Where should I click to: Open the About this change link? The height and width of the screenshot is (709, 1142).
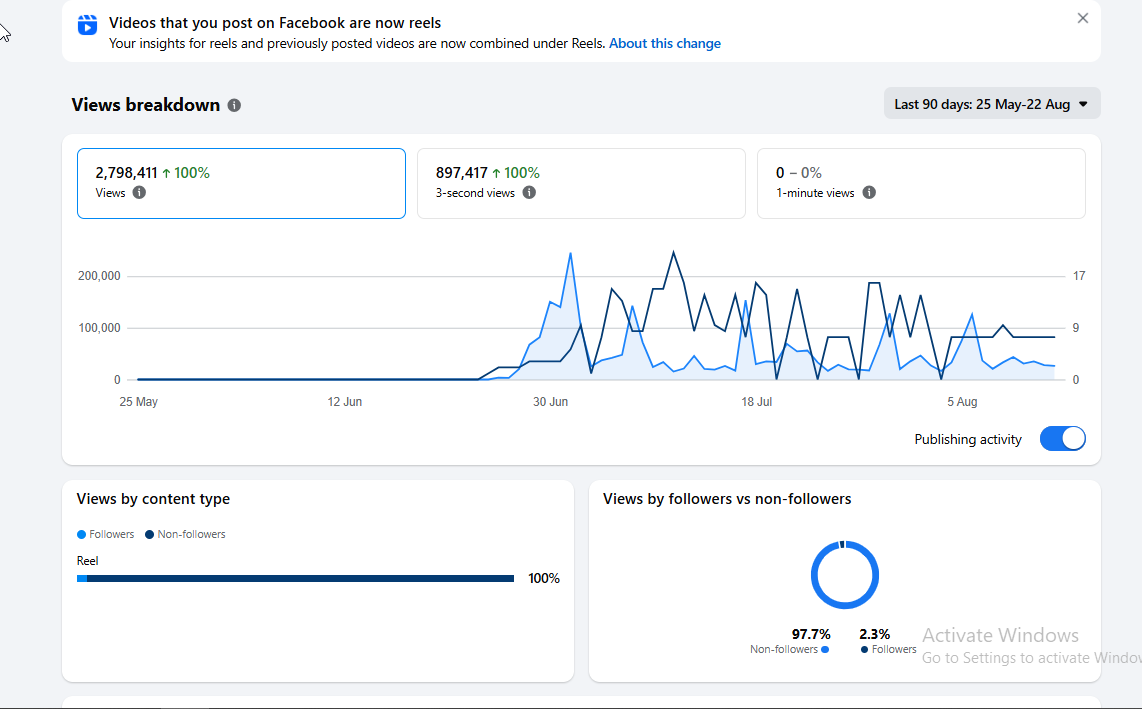tap(665, 43)
